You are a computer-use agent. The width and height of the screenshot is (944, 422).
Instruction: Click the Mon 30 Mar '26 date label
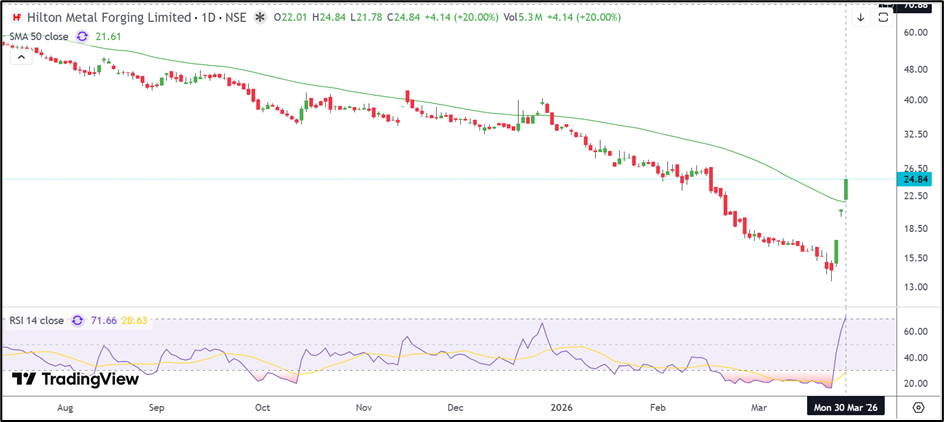pyautogui.click(x=846, y=407)
